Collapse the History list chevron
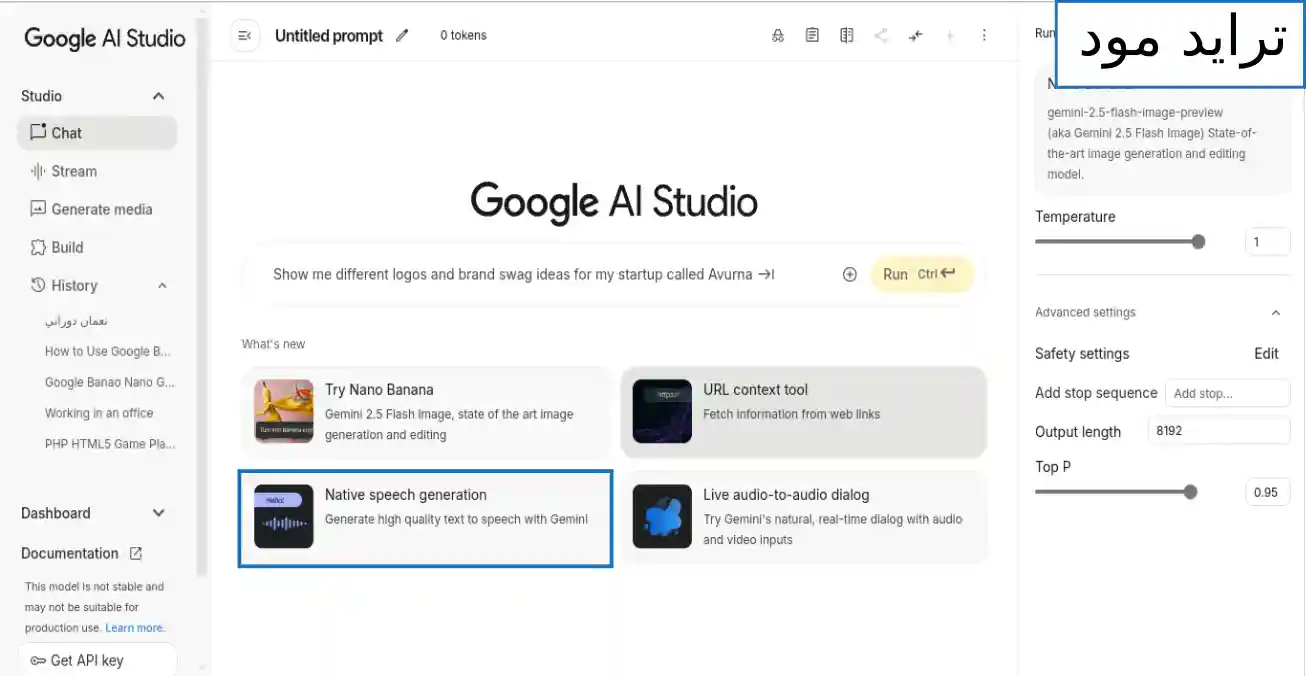 tap(162, 286)
